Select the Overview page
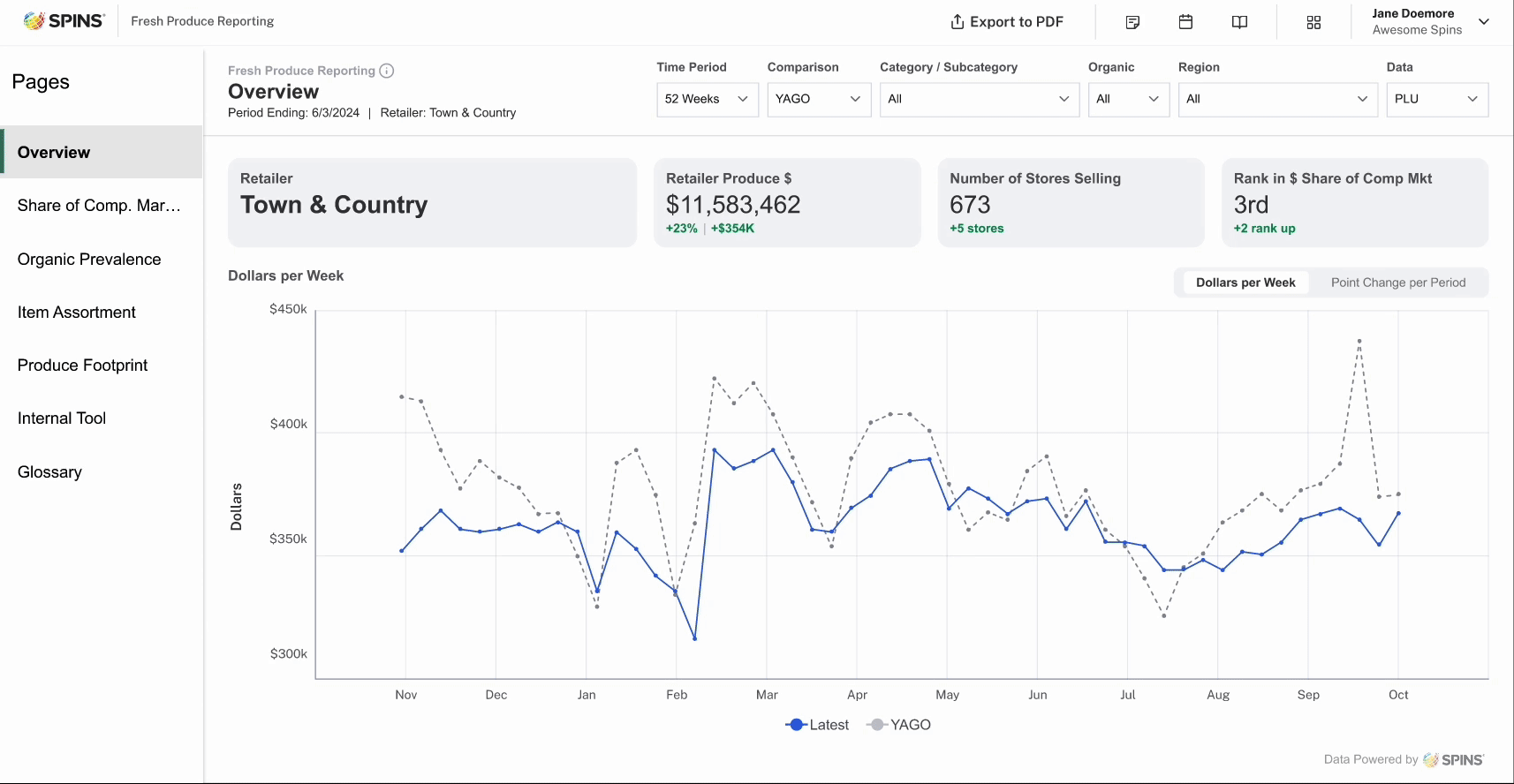The image size is (1514, 784). 102,152
